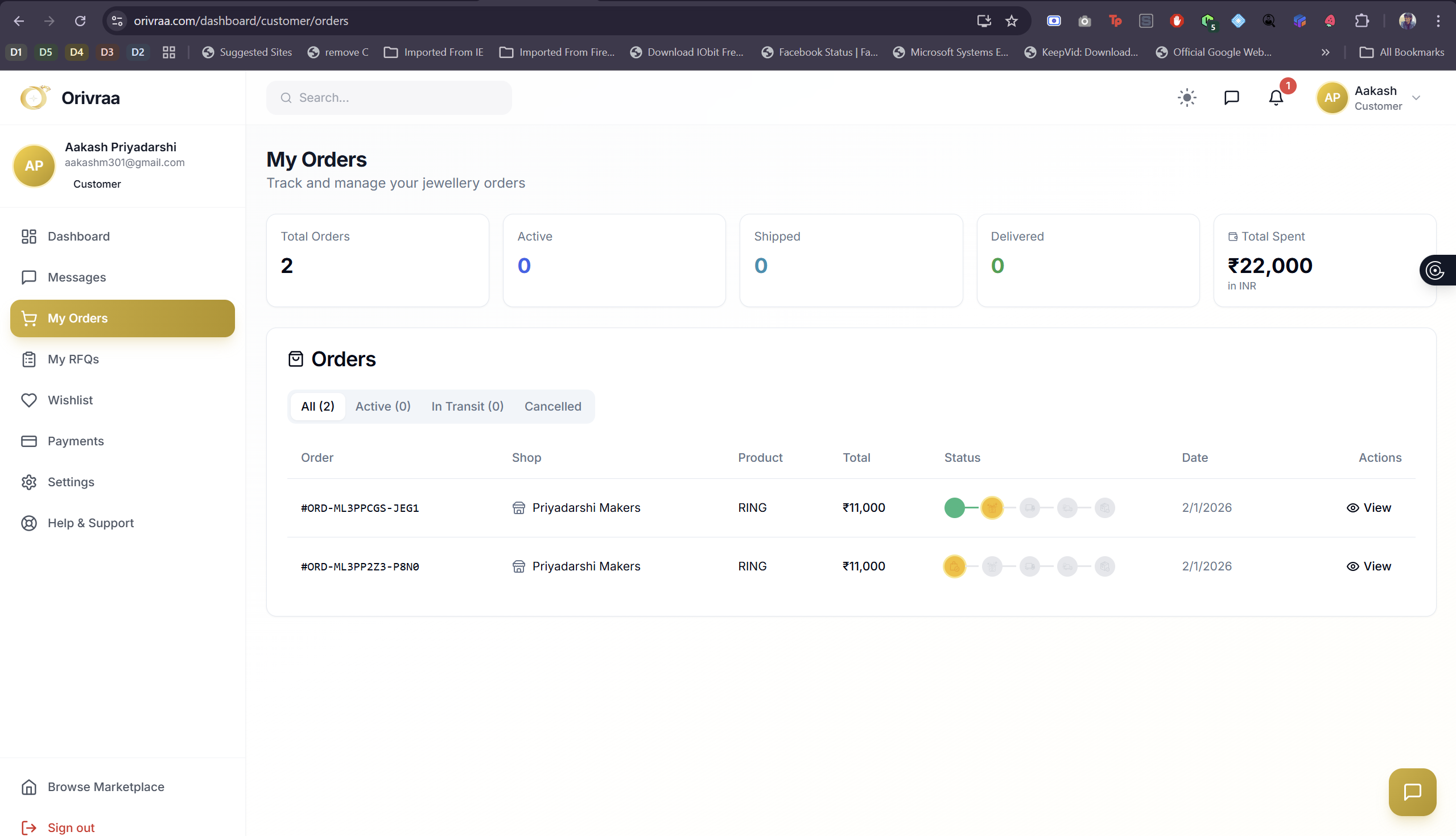Viewport: 1456px width, 836px height.
Task: Open Settings from the sidebar
Action: tap(71, 482)
